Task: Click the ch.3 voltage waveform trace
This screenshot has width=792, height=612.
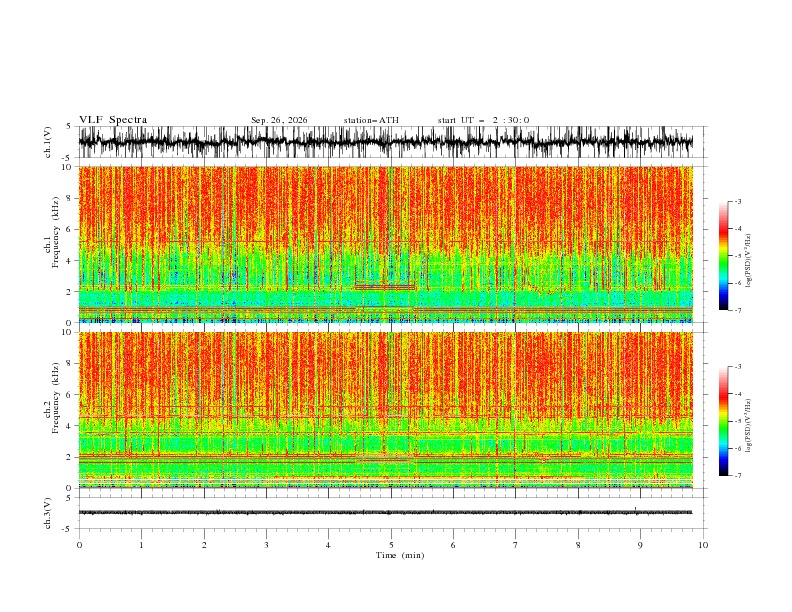Action: coord(386,512)
